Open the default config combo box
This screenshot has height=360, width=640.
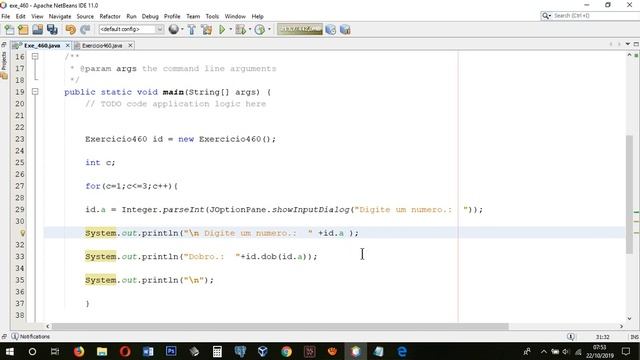click(x=131, y=29)
